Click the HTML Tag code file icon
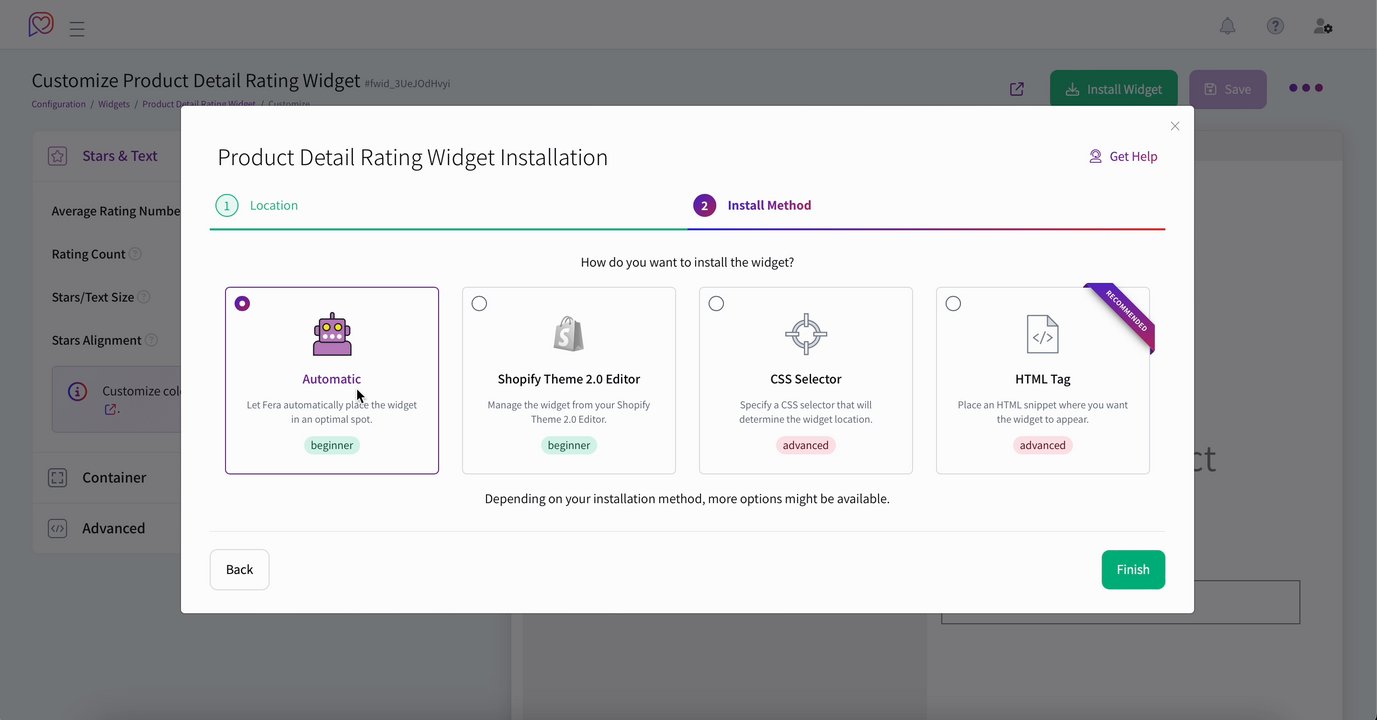 pyautogui.click(x=1043, y=334)
